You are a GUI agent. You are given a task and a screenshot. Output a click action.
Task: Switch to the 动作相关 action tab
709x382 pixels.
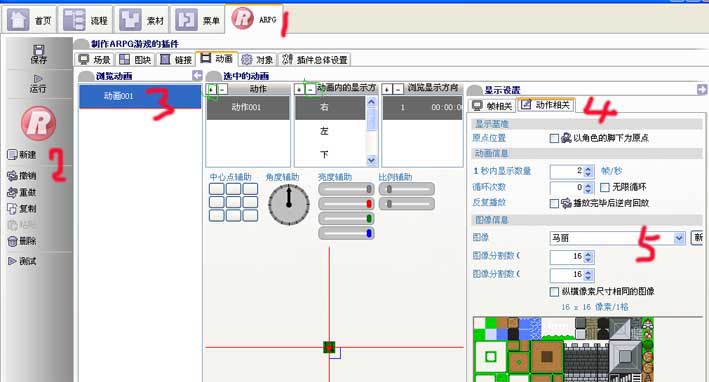546,104
